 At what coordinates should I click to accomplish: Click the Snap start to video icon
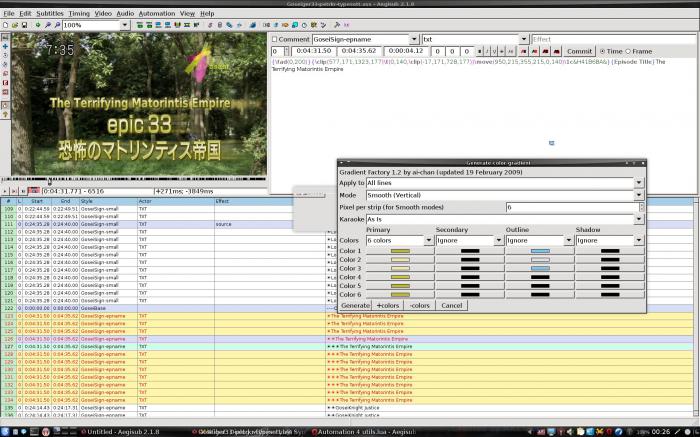coord(158,25)
